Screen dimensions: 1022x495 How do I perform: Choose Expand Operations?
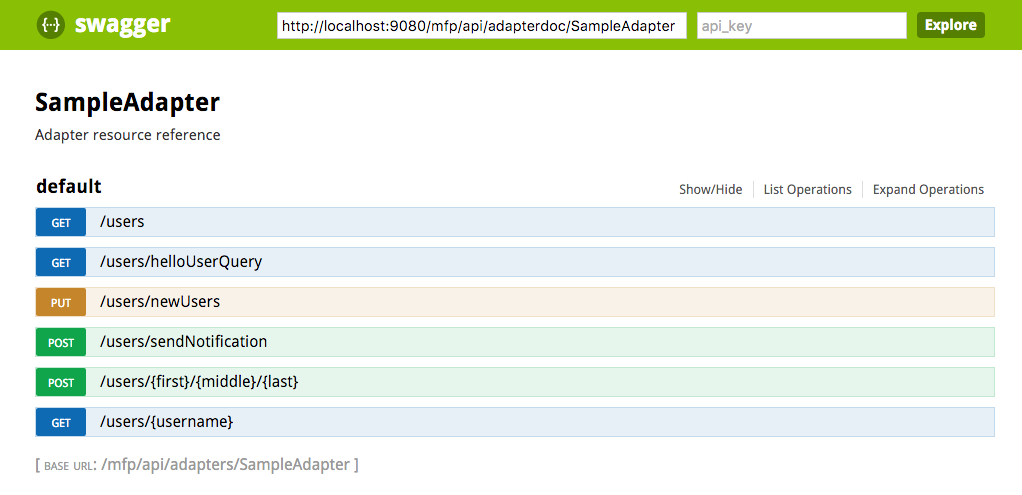click(x=928, y=190)
